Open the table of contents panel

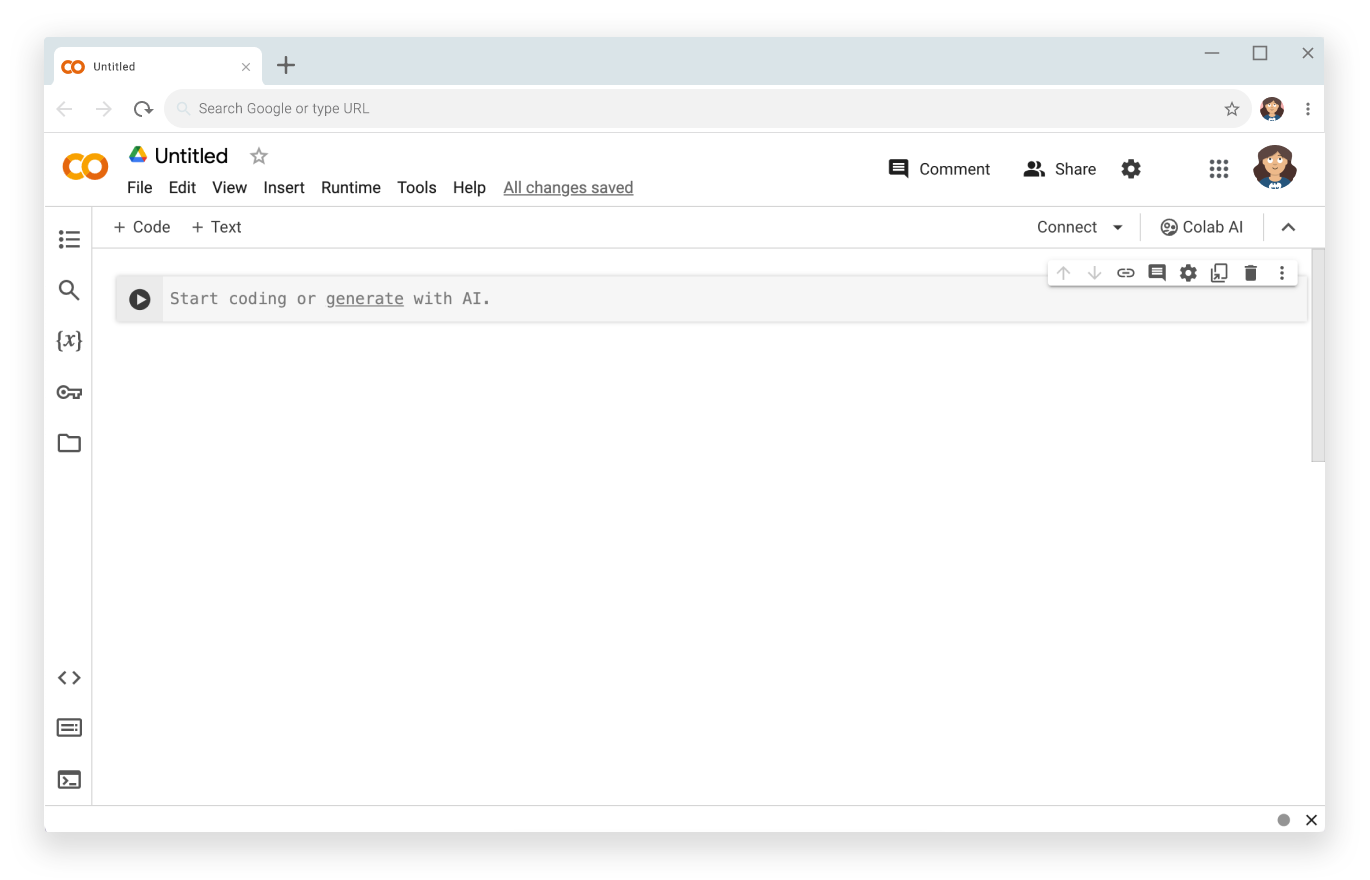click(69, 239)
